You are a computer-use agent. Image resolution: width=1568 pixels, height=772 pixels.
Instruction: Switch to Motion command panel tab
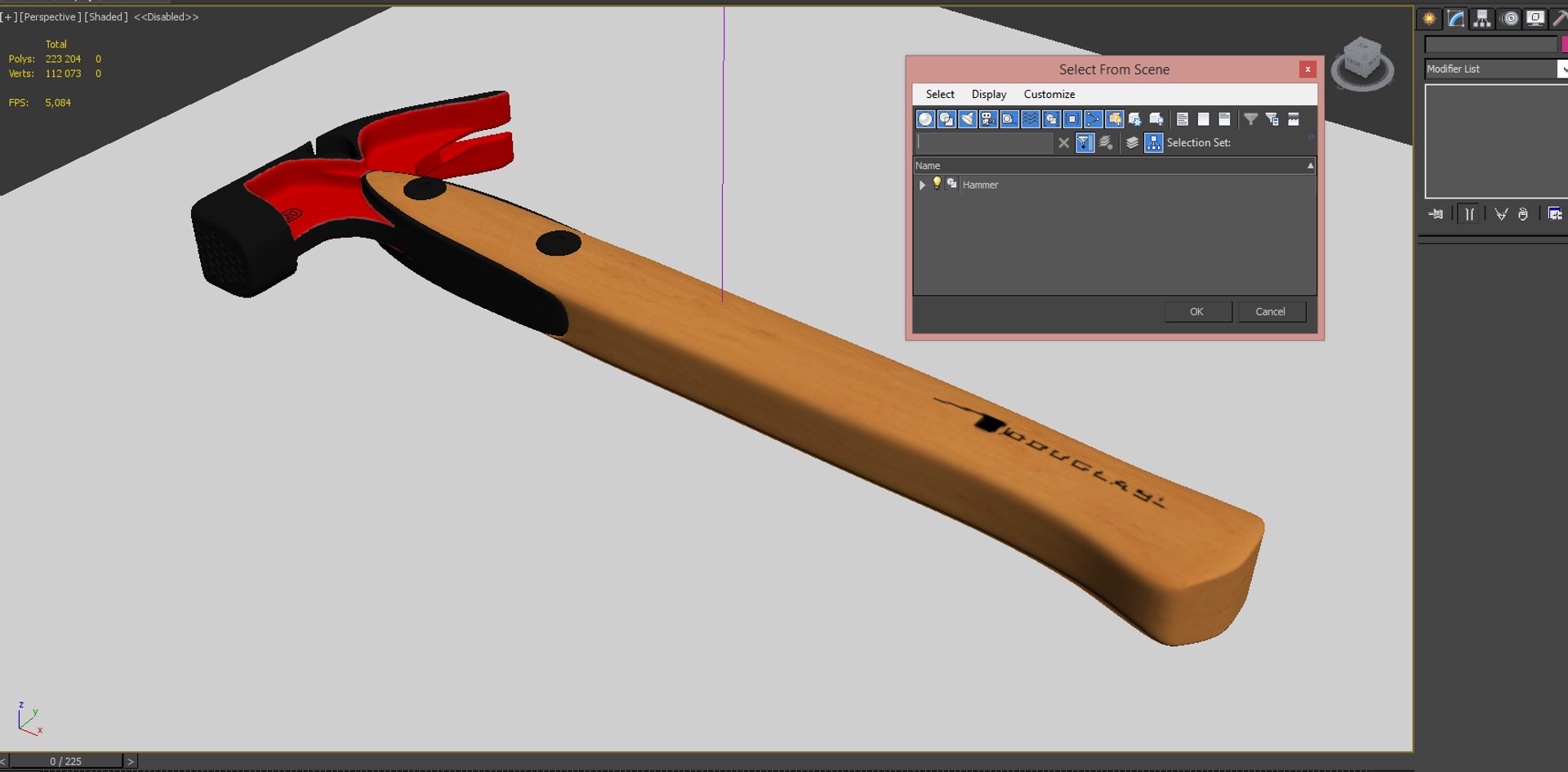click(x=1510, y=19)
